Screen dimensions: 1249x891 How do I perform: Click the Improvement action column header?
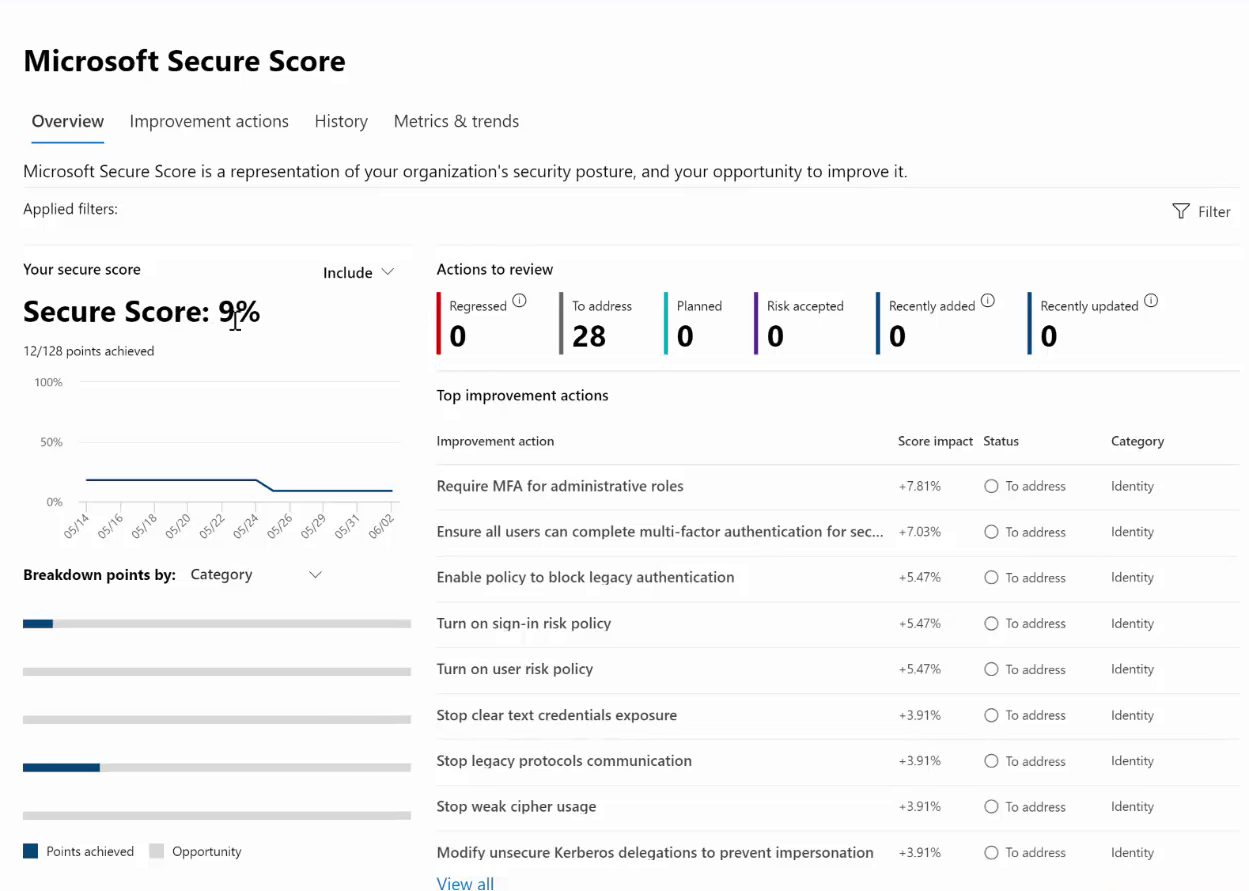495,441
